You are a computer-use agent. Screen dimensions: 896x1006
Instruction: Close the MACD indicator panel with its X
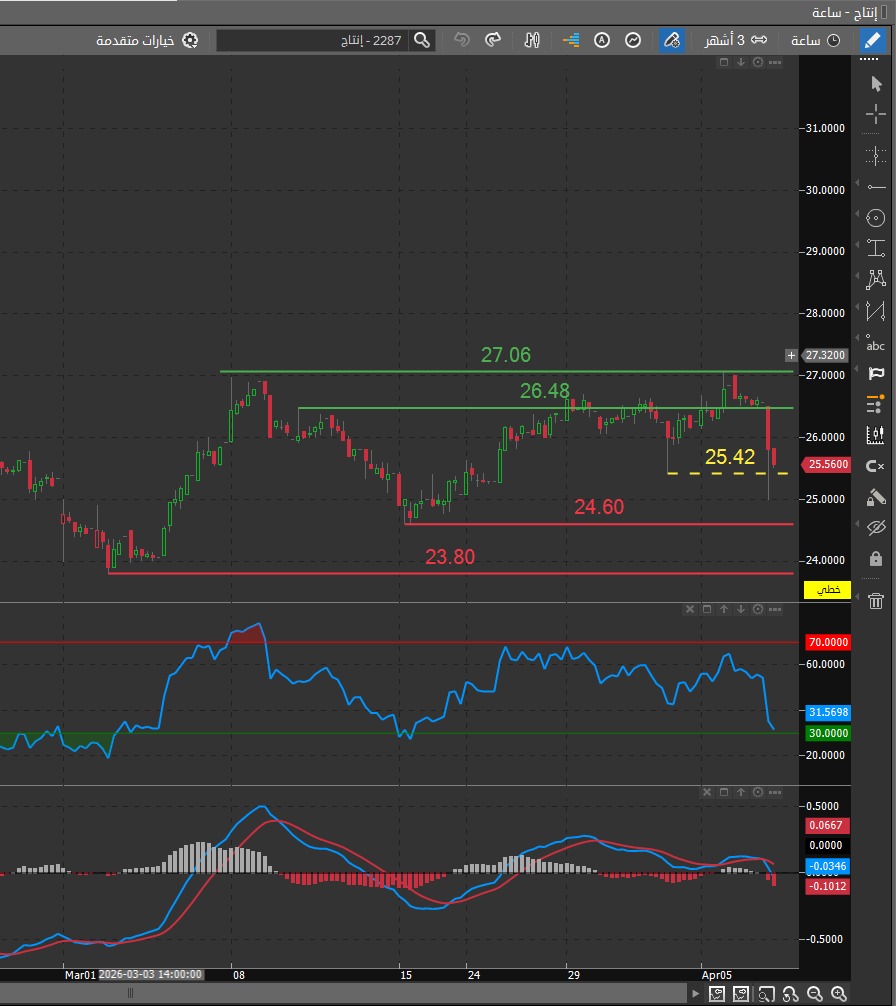click(707, 792)
